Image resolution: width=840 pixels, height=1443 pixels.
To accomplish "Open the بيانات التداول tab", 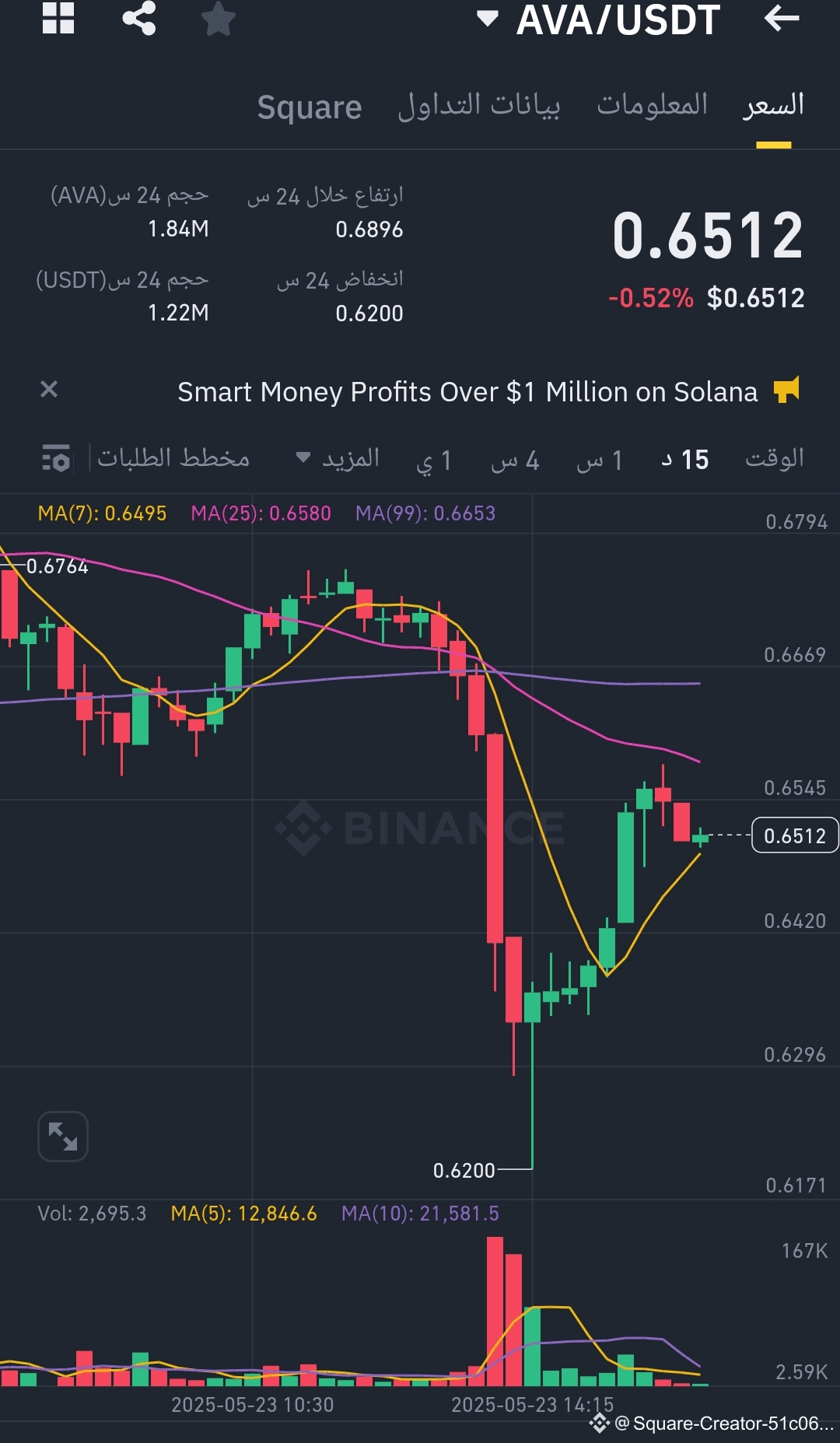I will (x=479, y=106).
